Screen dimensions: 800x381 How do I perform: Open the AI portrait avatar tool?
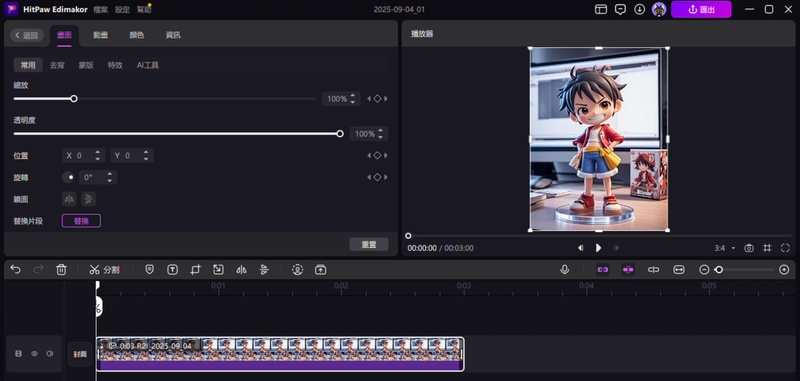(x=297, y=270)
